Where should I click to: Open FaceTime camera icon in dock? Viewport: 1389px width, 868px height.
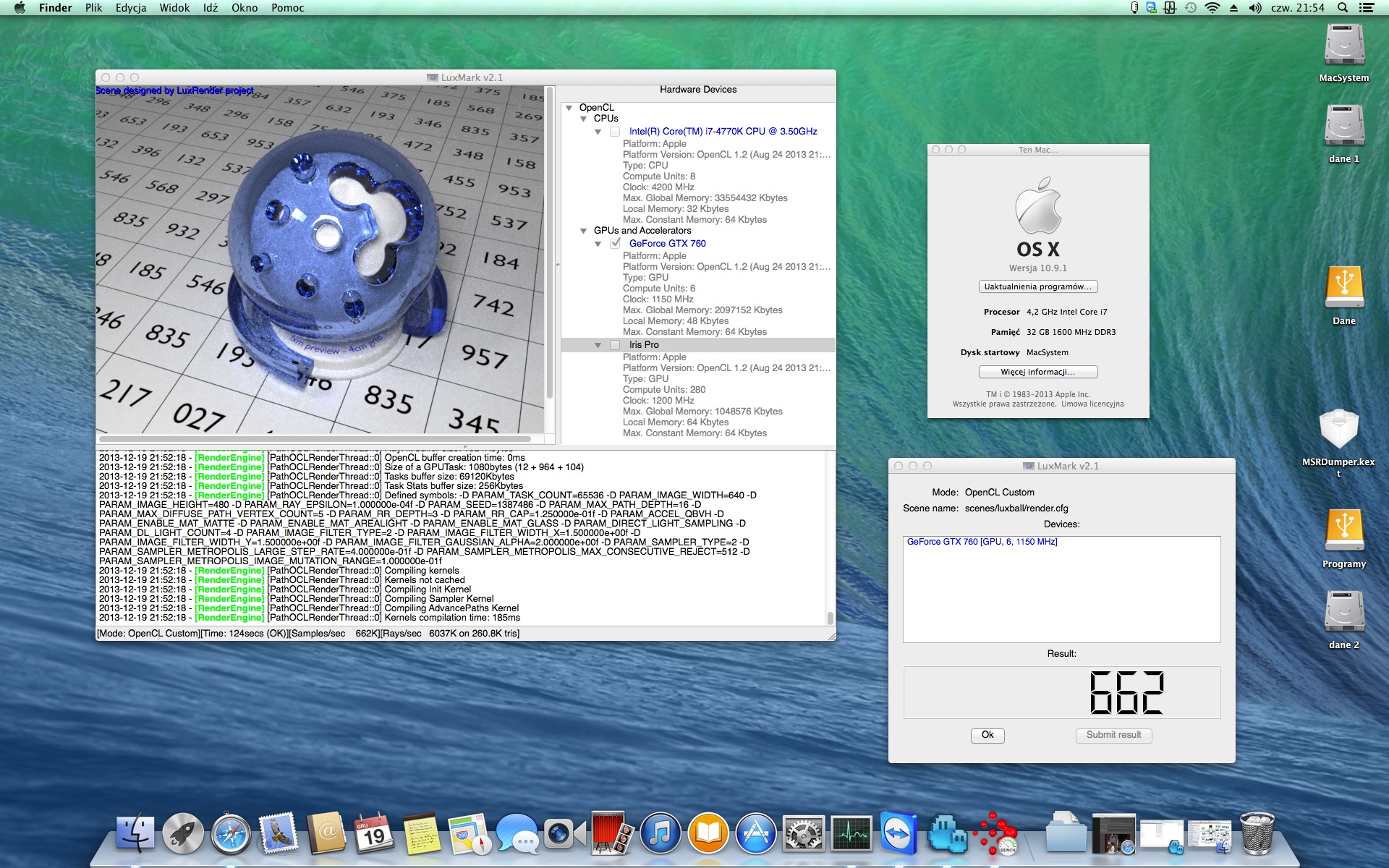tap(565, 834)
